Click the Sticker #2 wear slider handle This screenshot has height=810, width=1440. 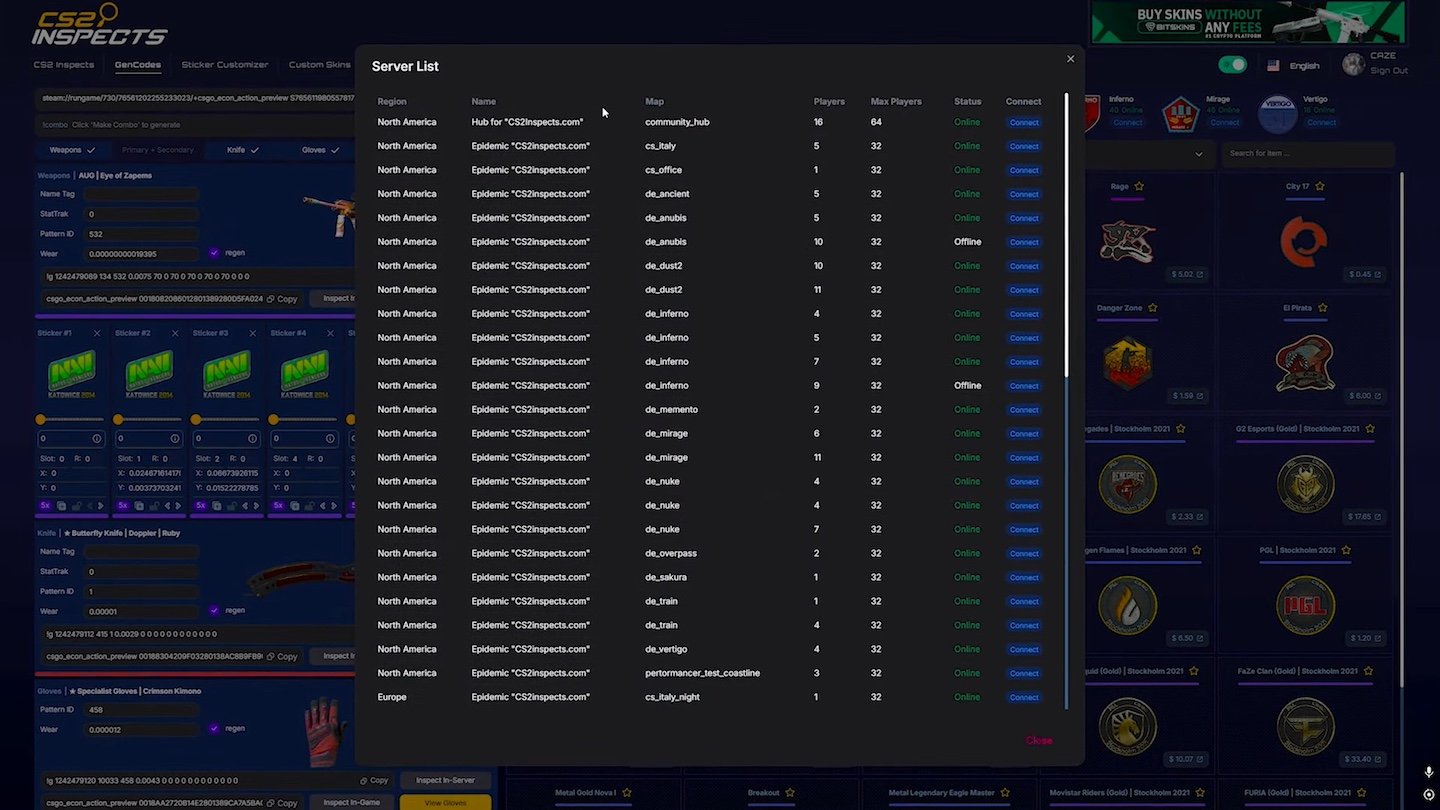118,420
